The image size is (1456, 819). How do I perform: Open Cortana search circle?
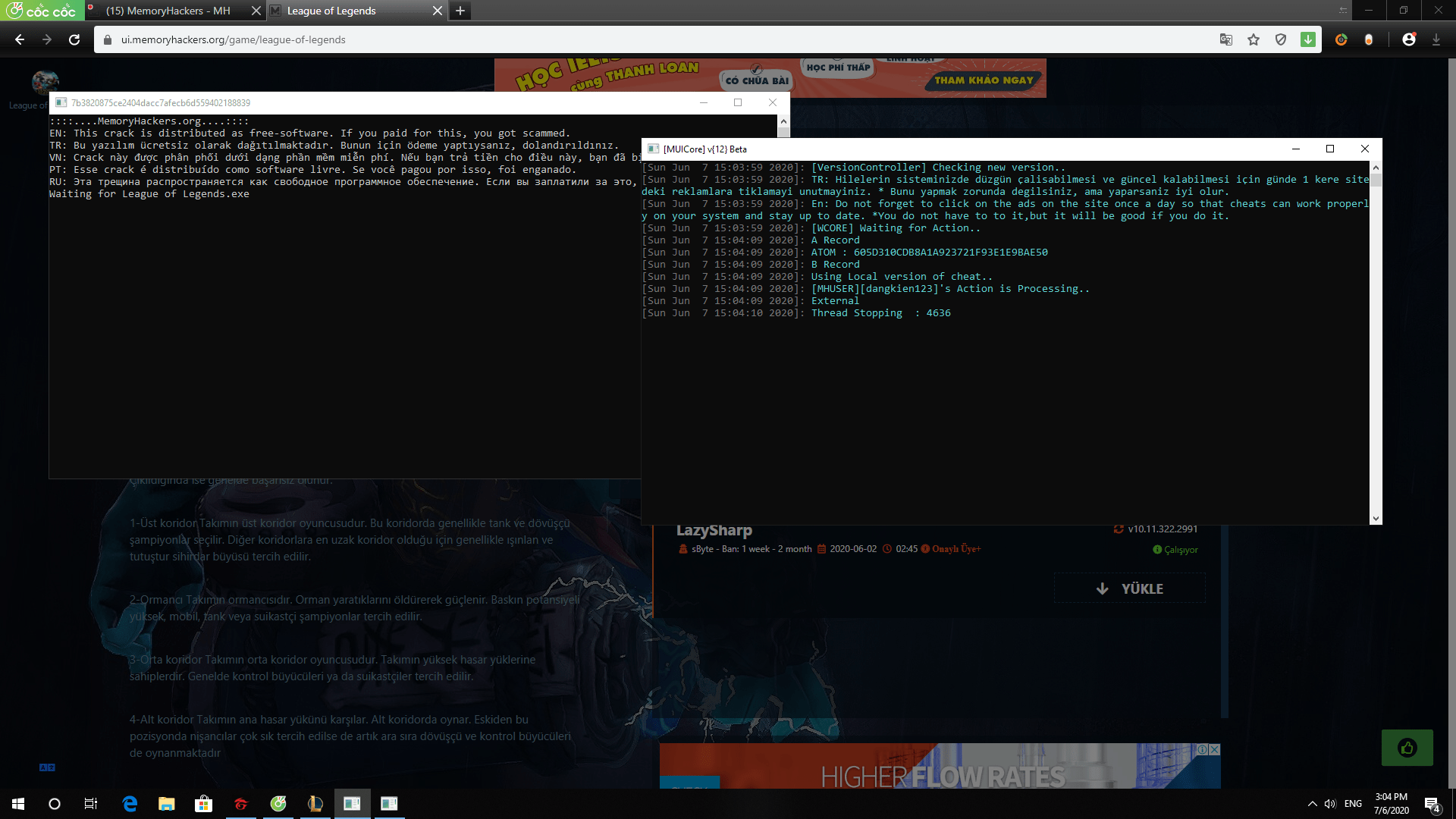(x=55, y=804)
